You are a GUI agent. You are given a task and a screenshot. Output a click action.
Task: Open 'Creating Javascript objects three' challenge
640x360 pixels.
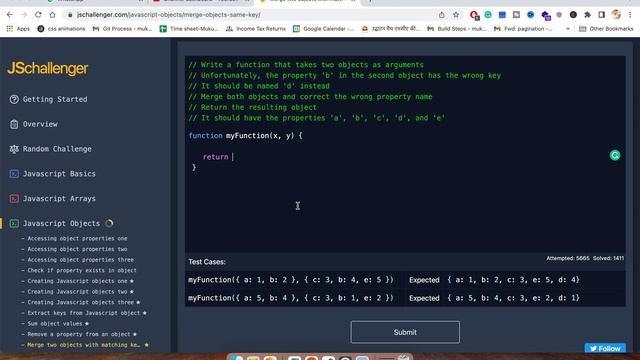81,302
